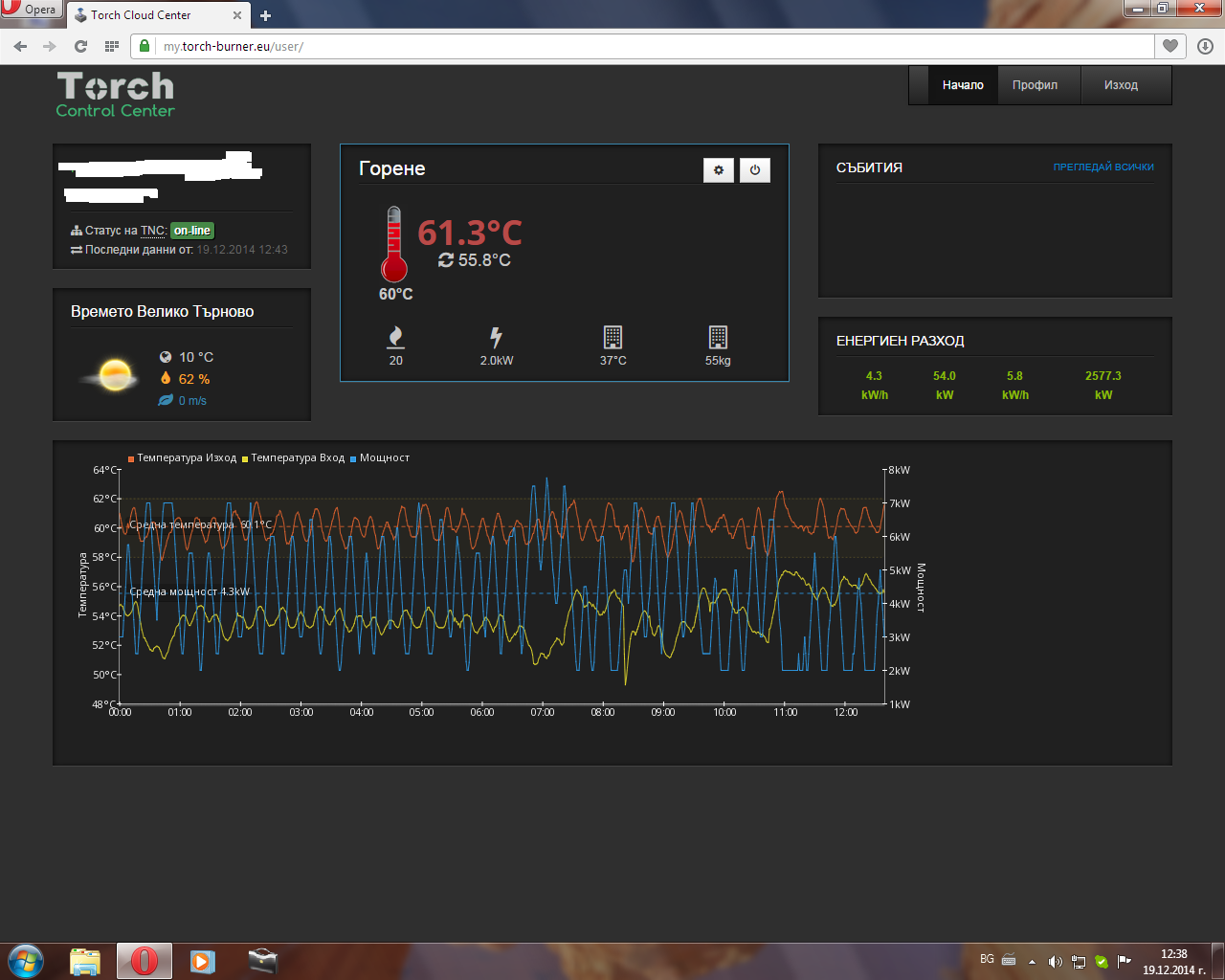Click the Torch Control Center logo
Image resolution: width=1225 pixels, height=980 pixels.
click(116, 95)
